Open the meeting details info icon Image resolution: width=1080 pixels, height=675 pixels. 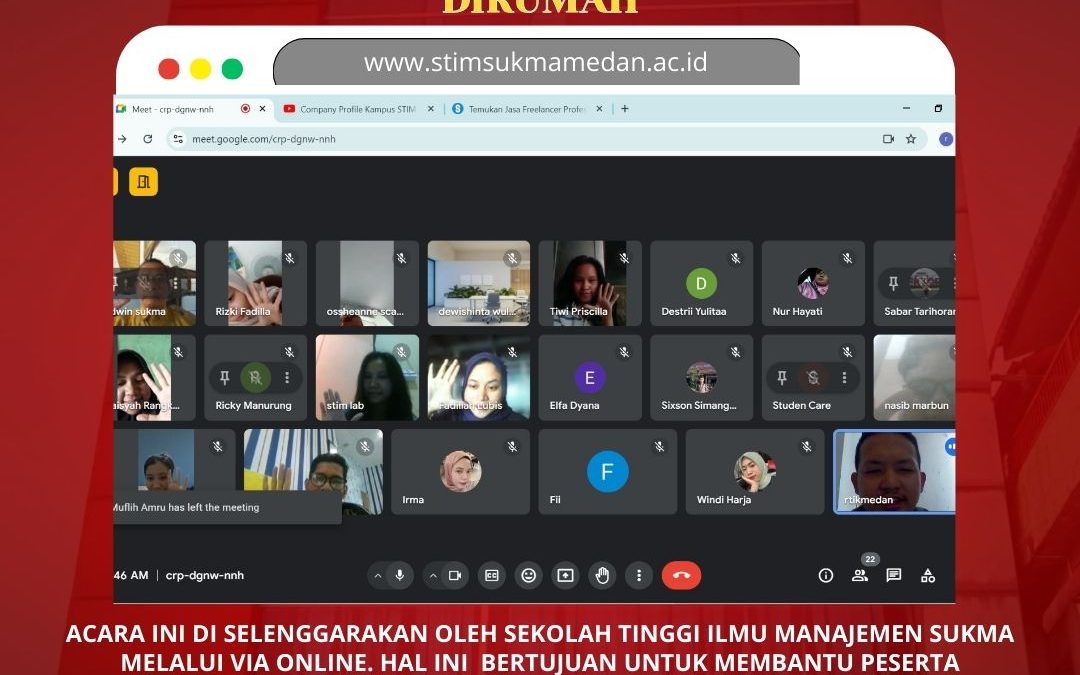(x=826, y=575)
